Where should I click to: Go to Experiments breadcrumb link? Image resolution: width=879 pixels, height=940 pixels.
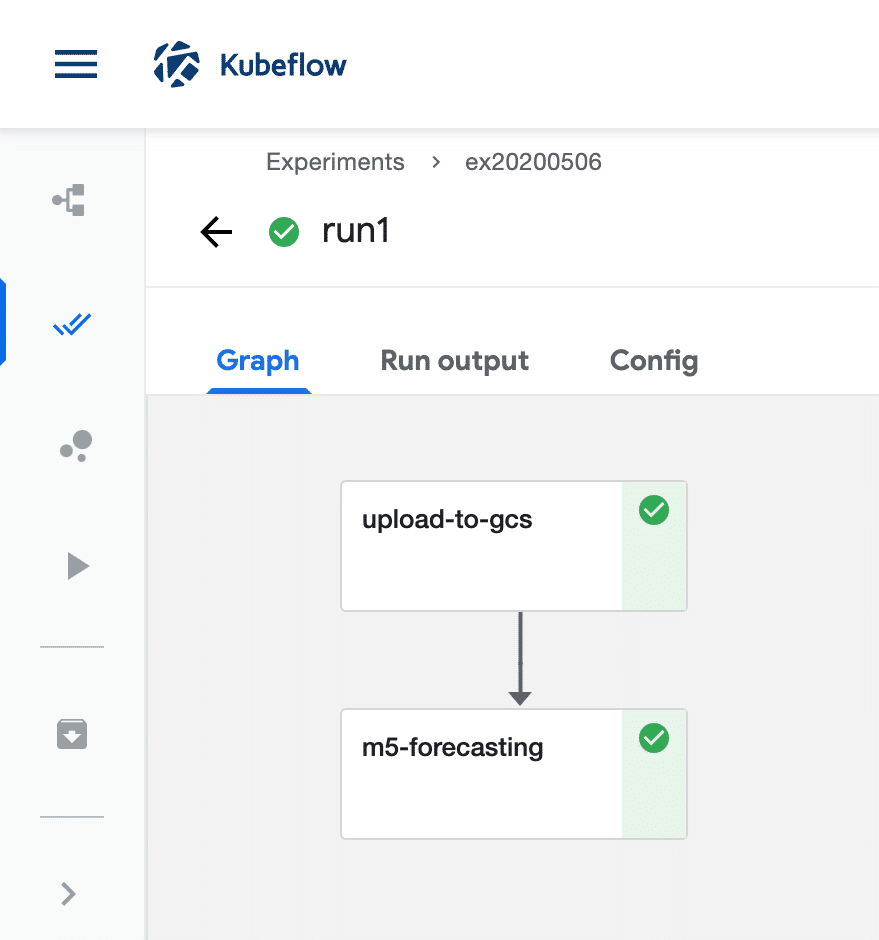tap(335, 162)
